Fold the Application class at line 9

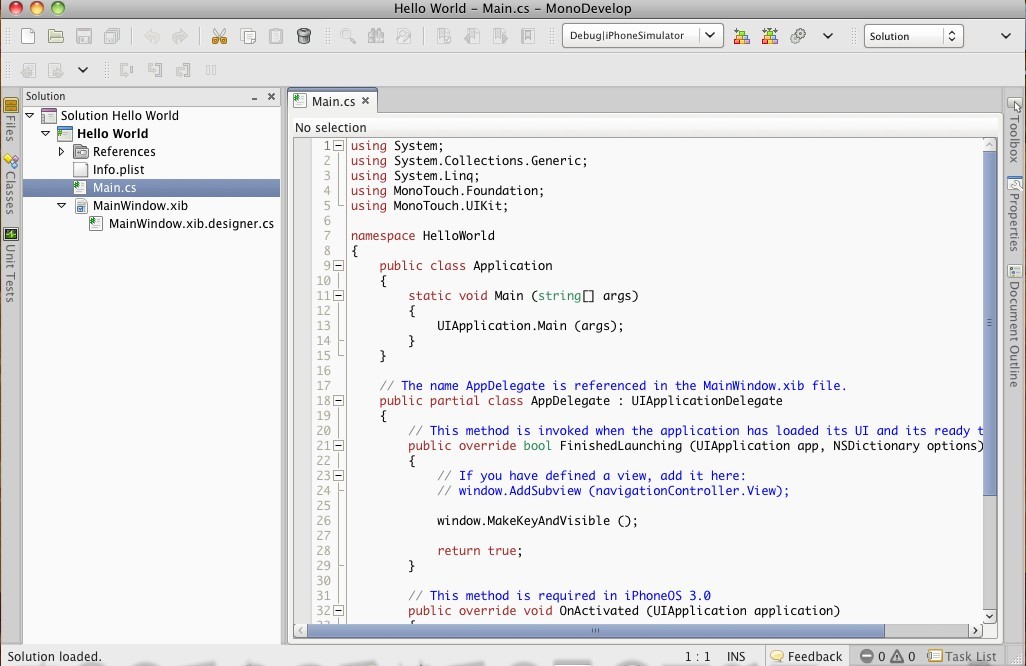pos(338,266)
